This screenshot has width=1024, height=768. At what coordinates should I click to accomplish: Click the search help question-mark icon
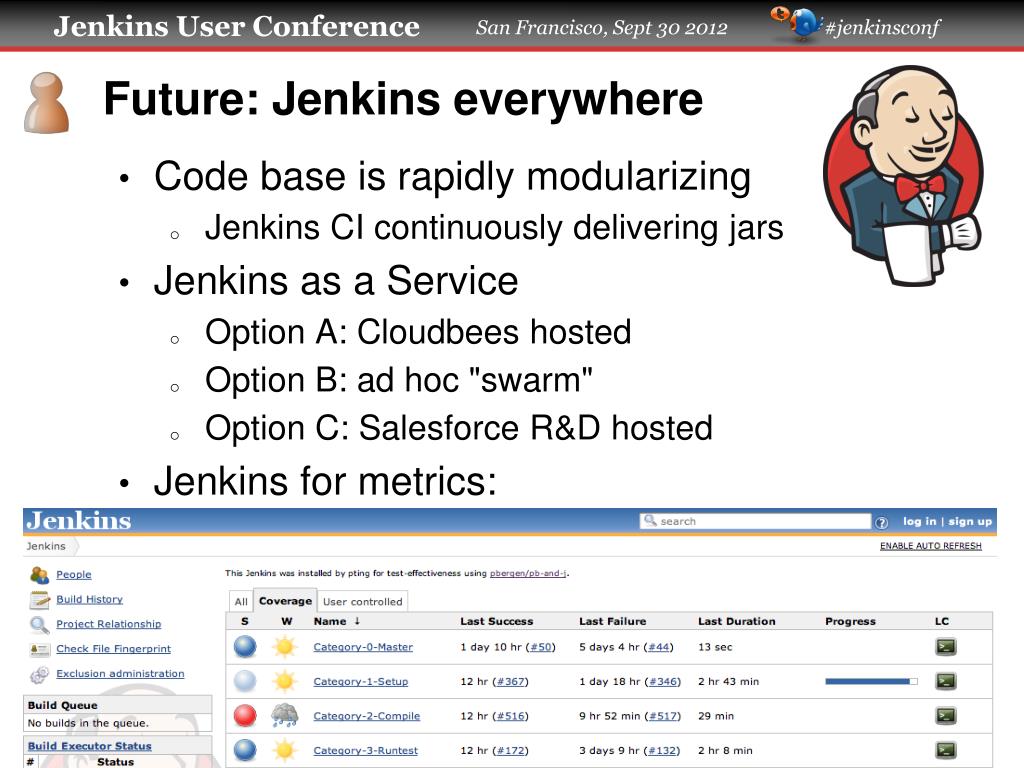pos(882,522)
